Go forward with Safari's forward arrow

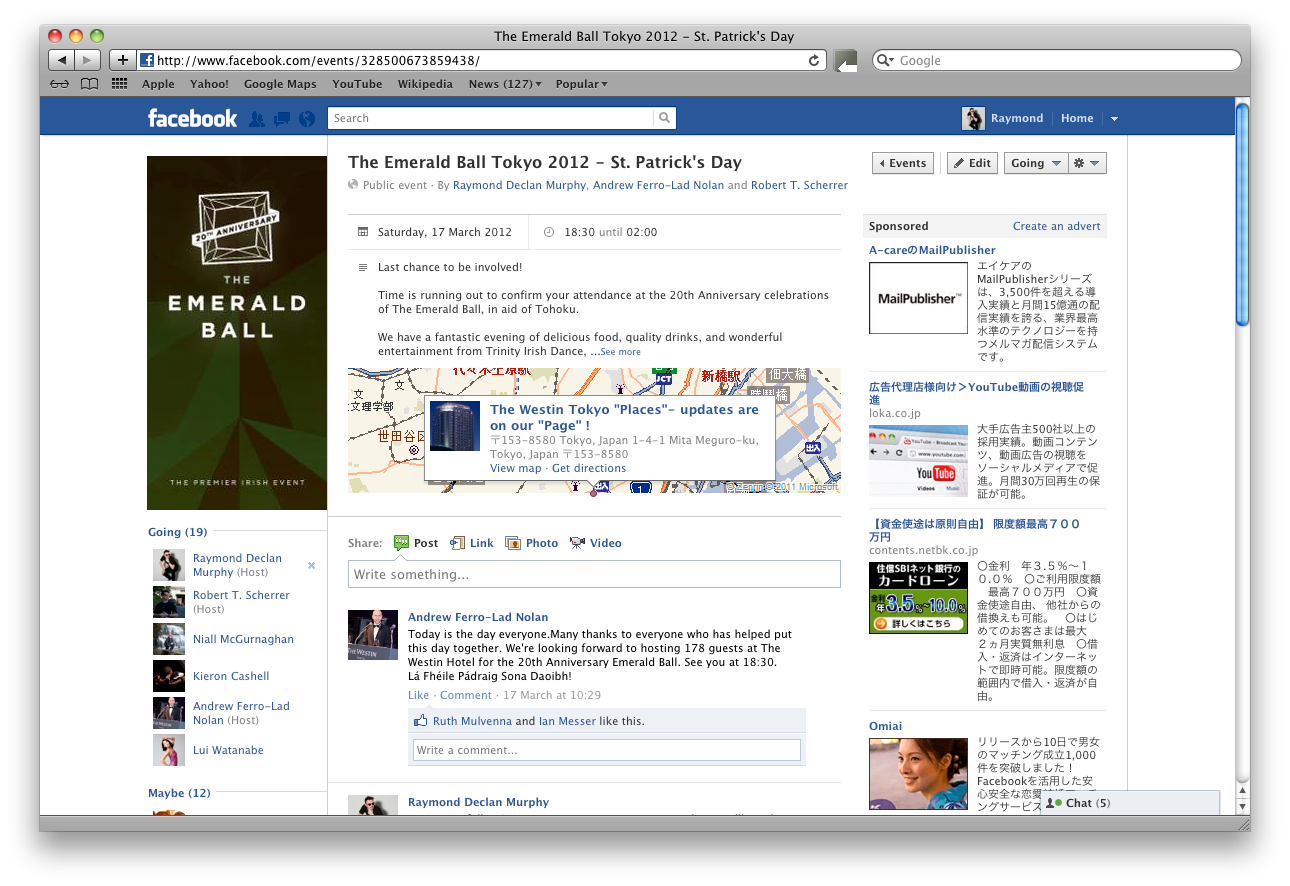coord(88,60)
